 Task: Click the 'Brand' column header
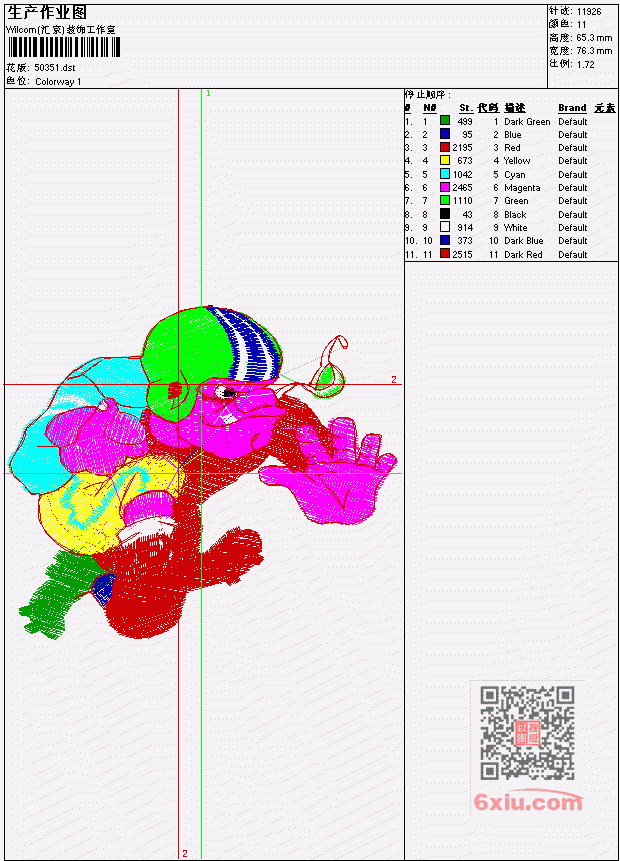coord(572,108)
